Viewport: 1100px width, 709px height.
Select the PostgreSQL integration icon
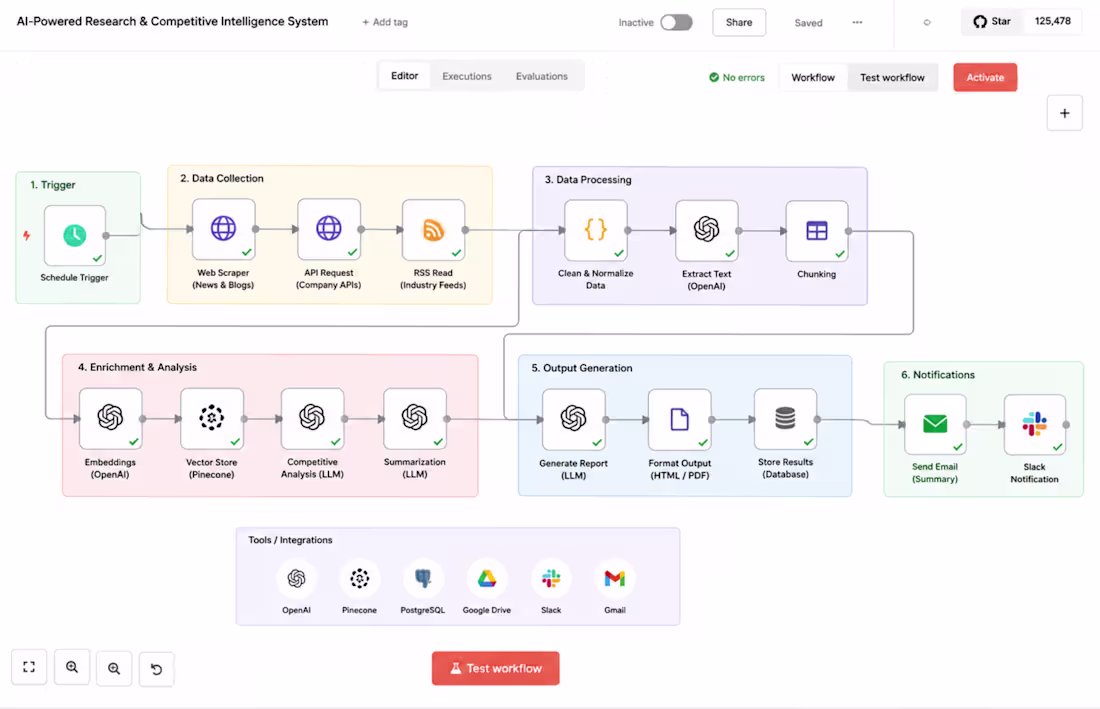point(423,579)
